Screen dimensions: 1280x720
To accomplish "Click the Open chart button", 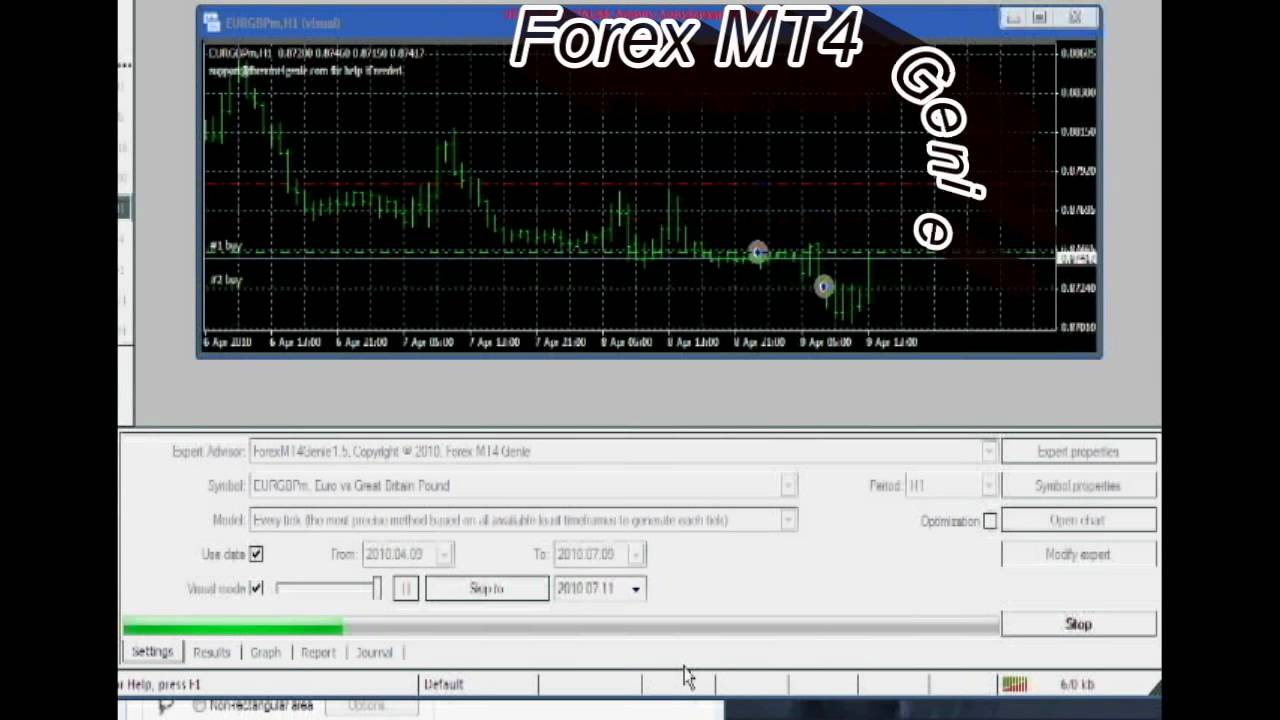I will click(x=1078, y=520).
